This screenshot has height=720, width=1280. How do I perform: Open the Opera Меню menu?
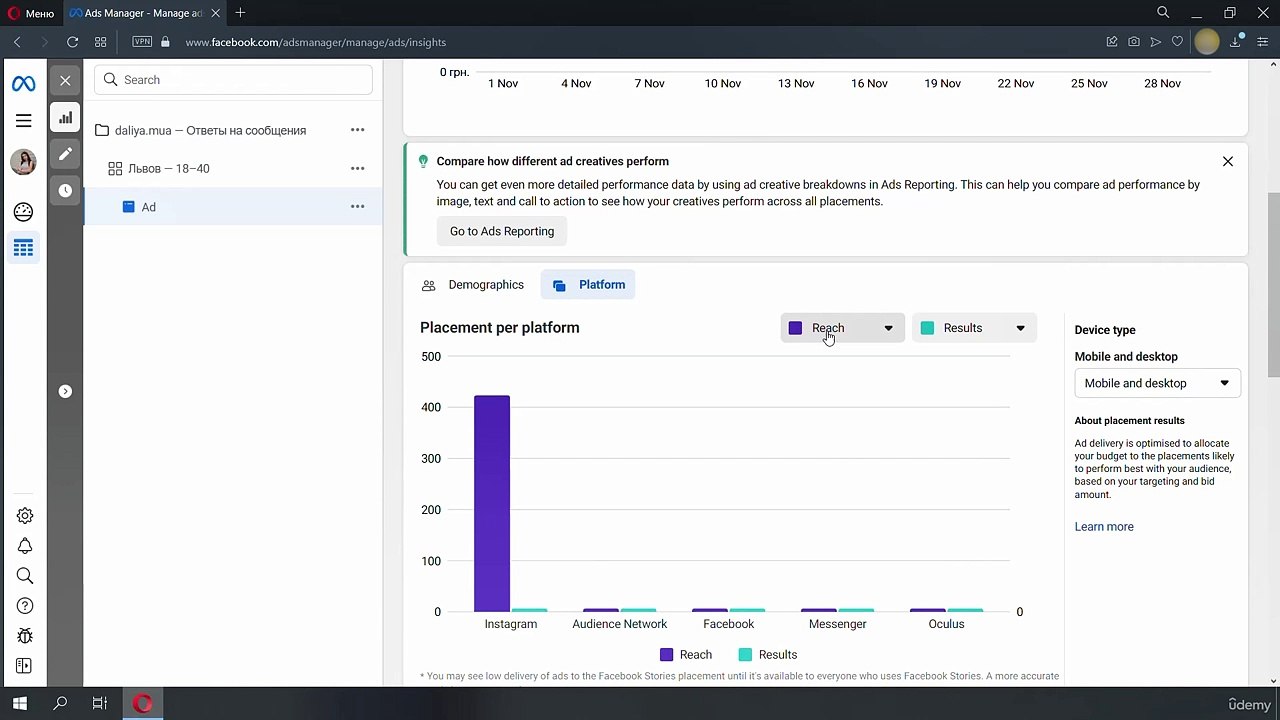click(31, 13)
